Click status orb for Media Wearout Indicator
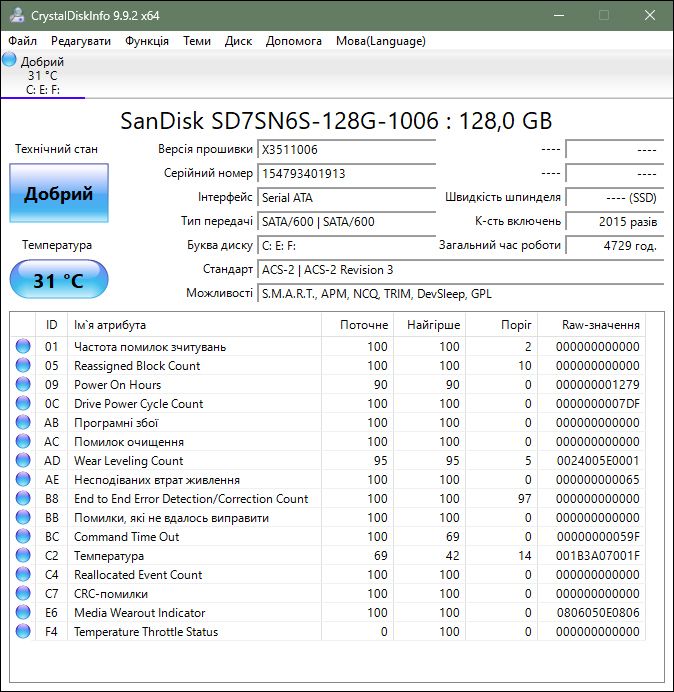Viewport: 674px width, 692px height. (23, 612)
